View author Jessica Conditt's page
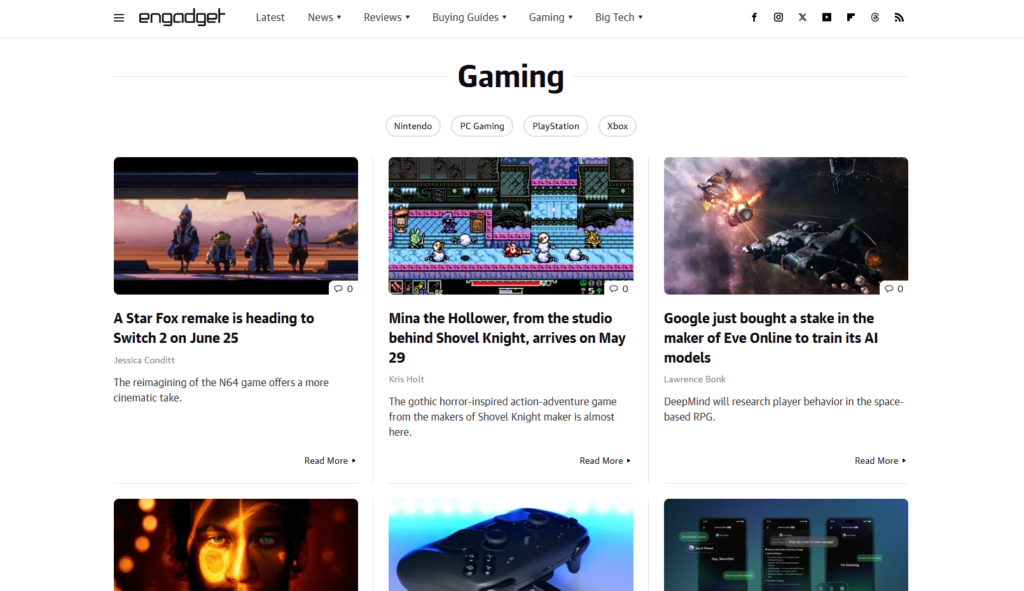Screen dimensions: 1024x591 [x=144, y=360]
